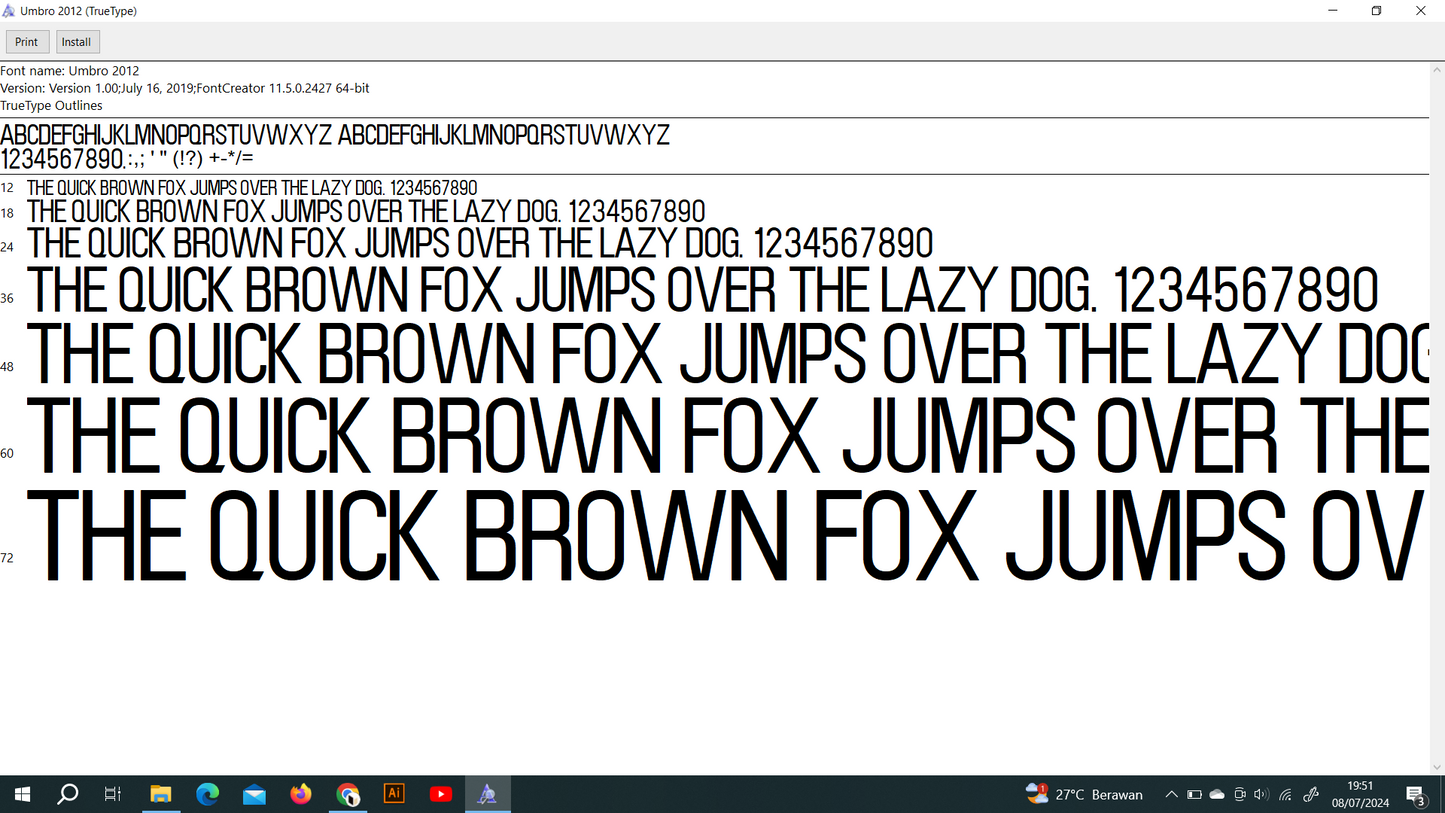This screenshot has height=813, width=1445.
Task: Open the Start menu
Action: [x=21, y=794]
